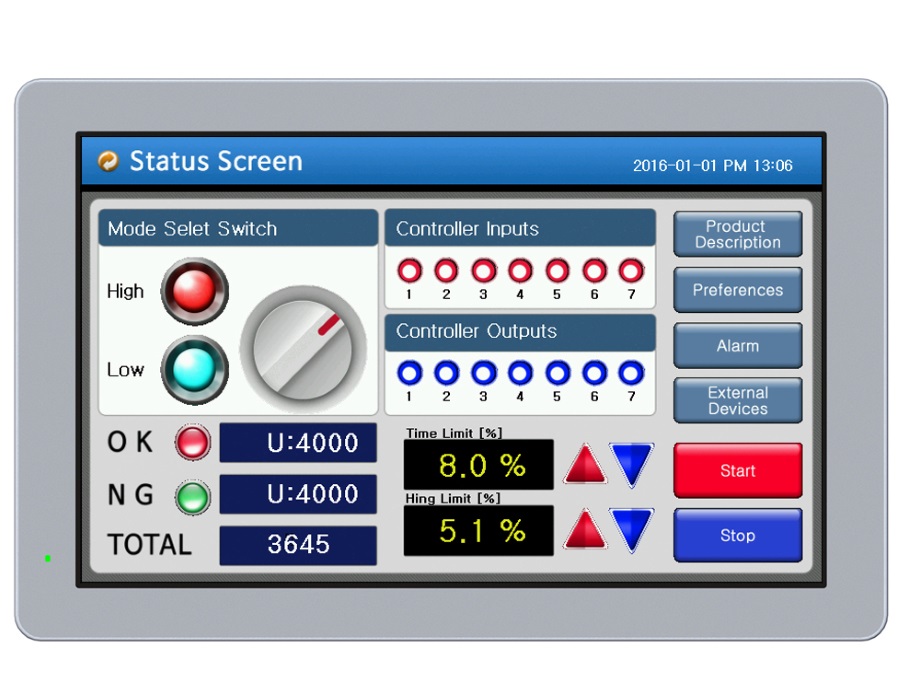This screenshot has height=696, width=900.
Task: Click the N G label
Action: click(130, 495)
